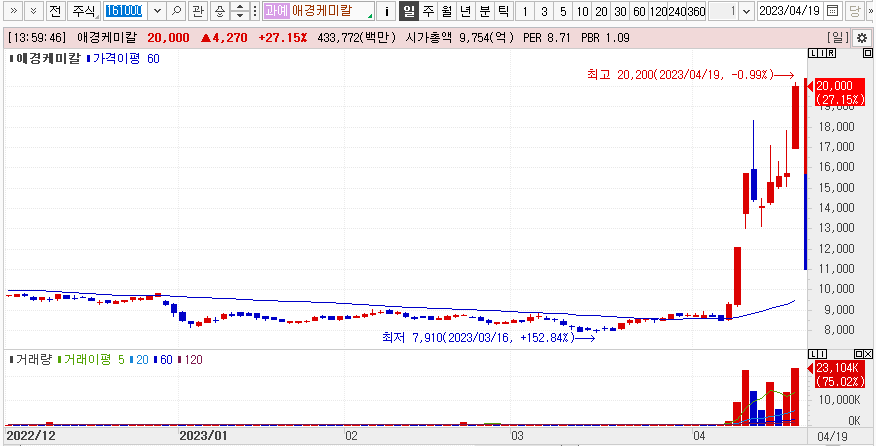
Task: Close the volume pane X icon
Action: coord(868,354)
